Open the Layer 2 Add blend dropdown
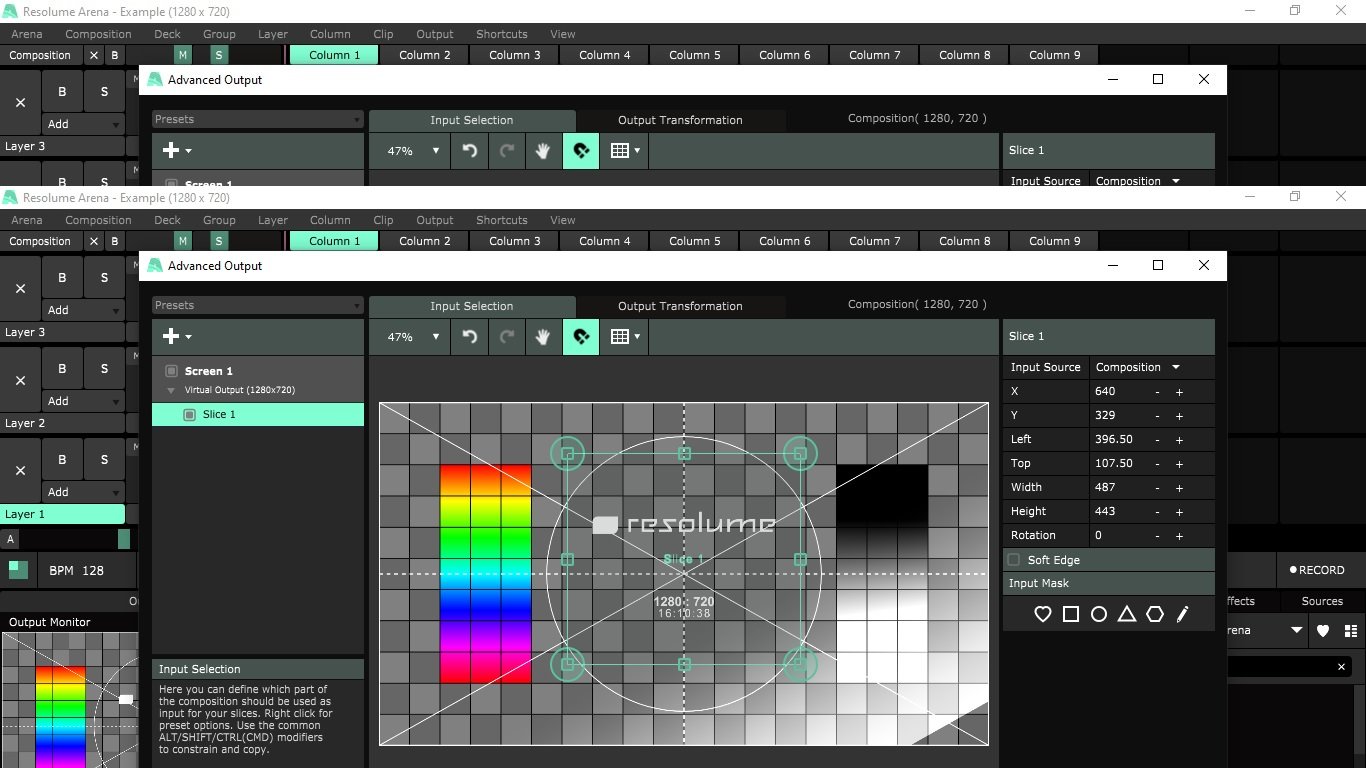 point(83,401)
